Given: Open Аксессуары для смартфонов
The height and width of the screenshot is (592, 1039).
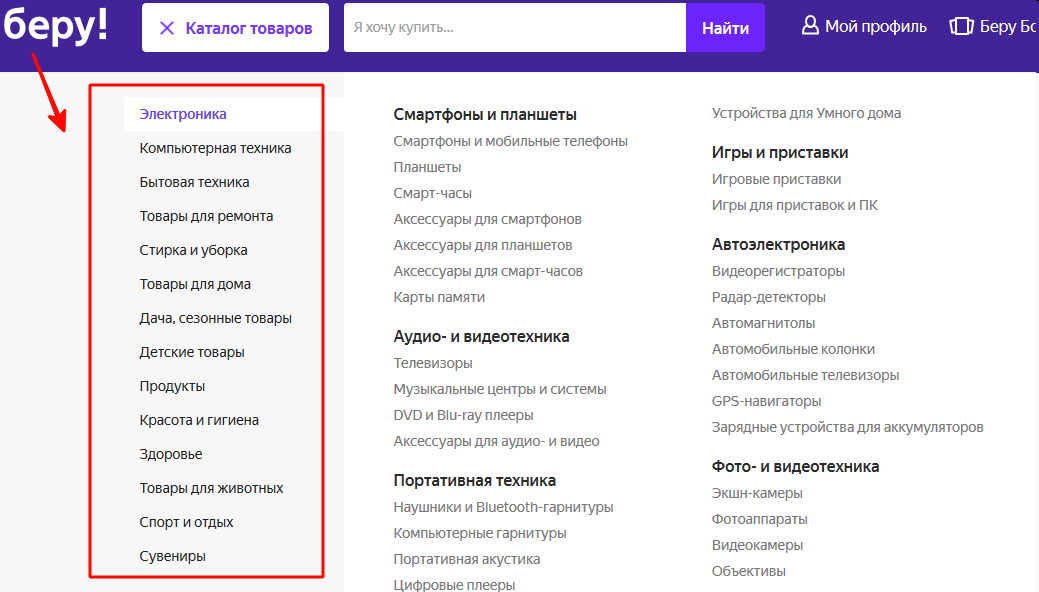Looking at the screenshot, I should (x=488, y=219).
